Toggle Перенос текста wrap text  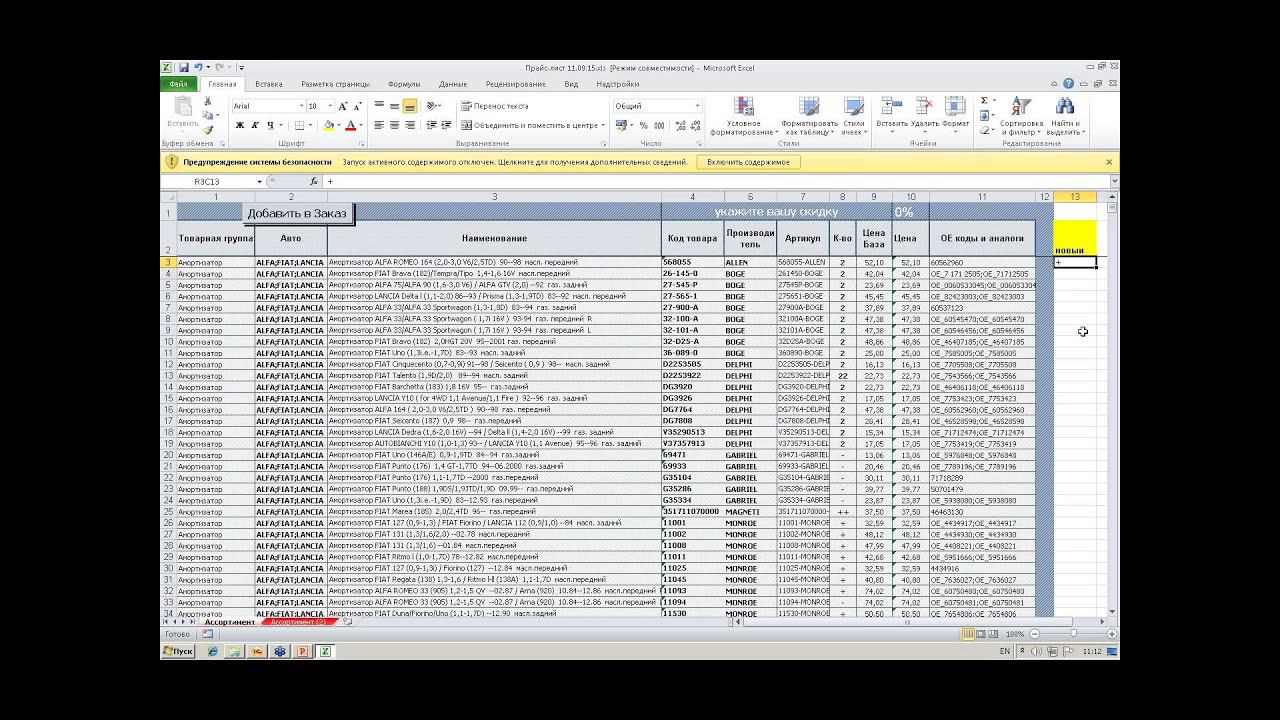click(495, 106)
